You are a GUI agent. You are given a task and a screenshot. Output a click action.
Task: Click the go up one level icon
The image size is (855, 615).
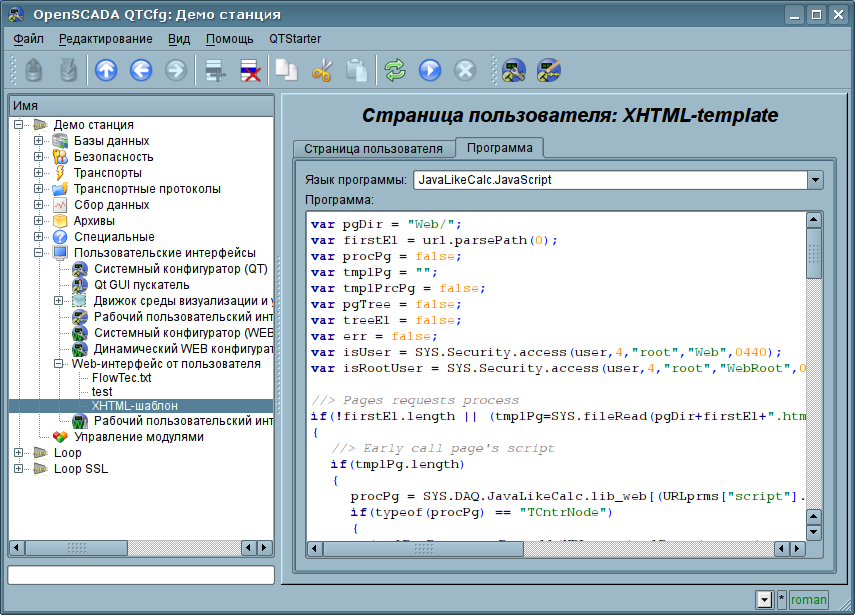tap(106, 70)
